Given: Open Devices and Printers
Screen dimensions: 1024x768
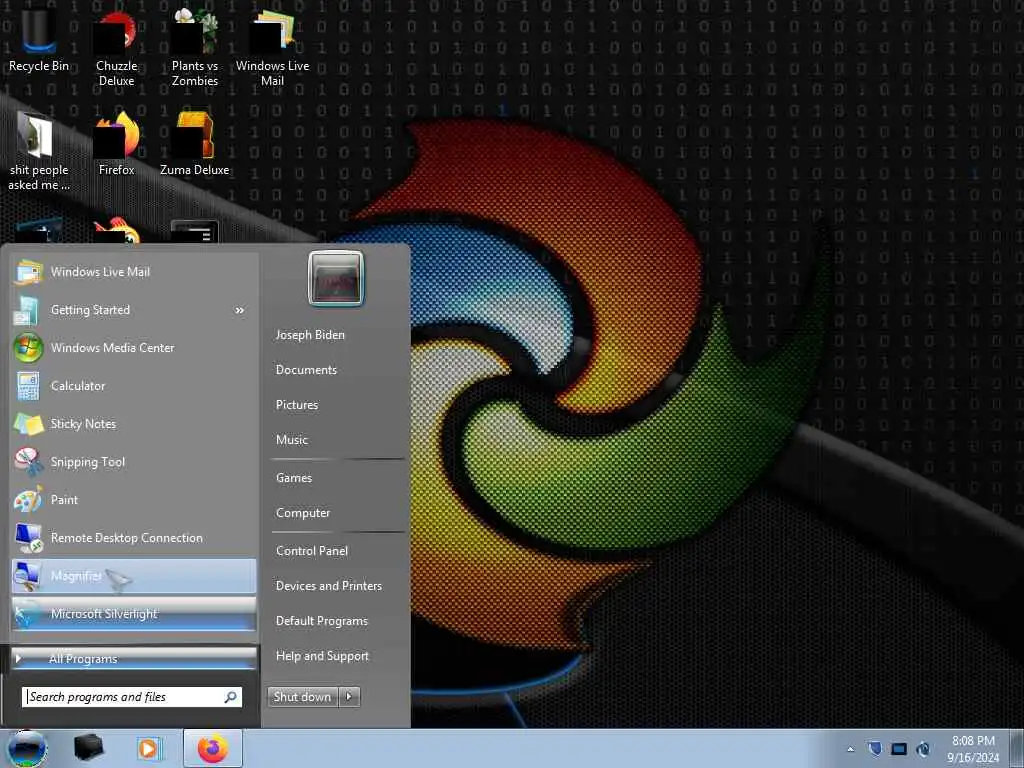Looking at the screenshot, I should click(x=329, y=586).
